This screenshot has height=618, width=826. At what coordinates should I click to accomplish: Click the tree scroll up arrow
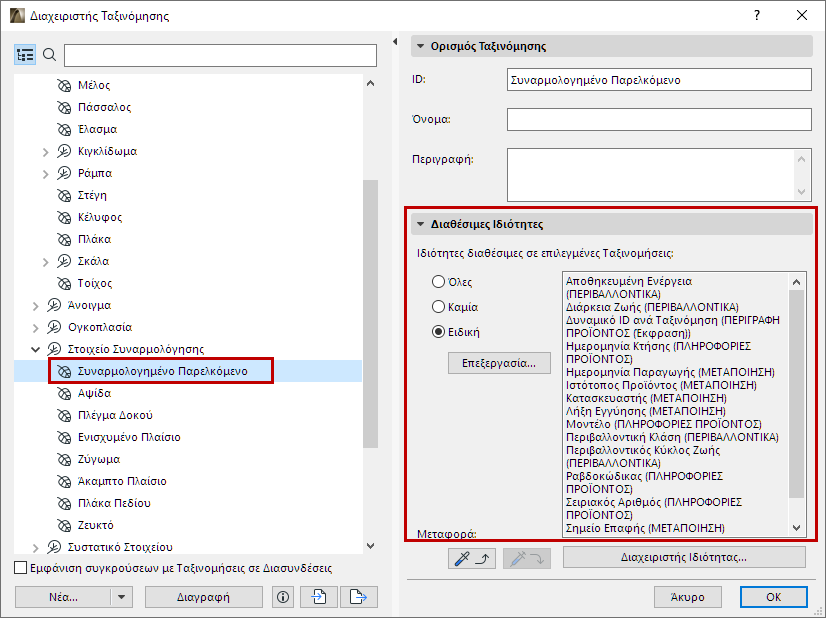[x=370, y=83]
